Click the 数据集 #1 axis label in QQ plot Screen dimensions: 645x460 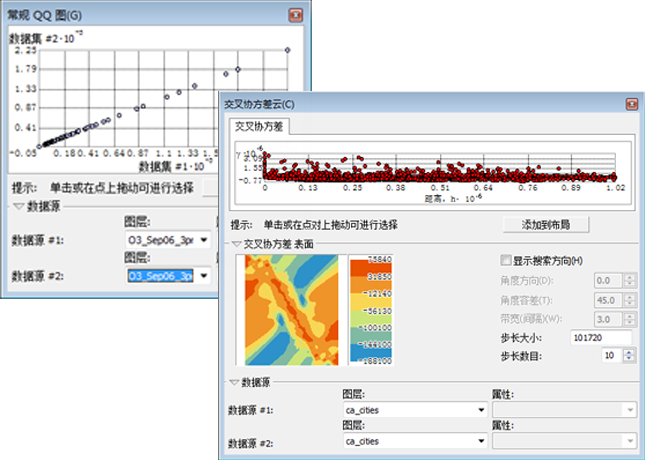click(175, 166)
